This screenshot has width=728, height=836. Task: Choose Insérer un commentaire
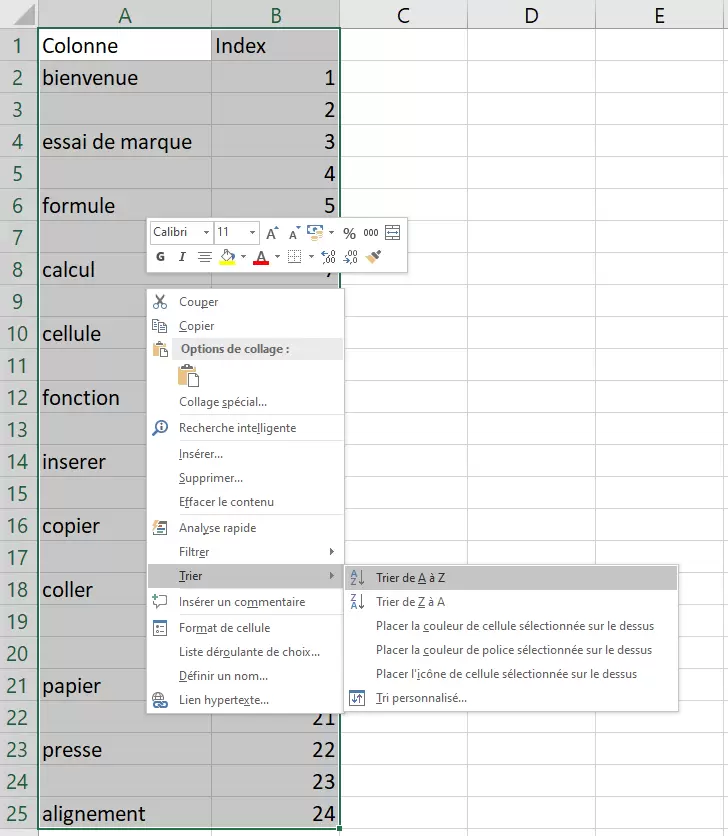[x=245, y=602]
